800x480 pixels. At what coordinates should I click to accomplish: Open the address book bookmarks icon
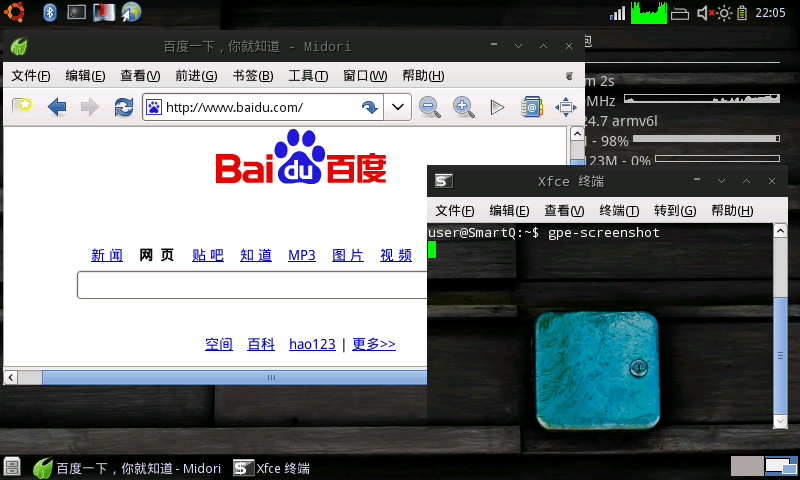[x=531, y=107]
